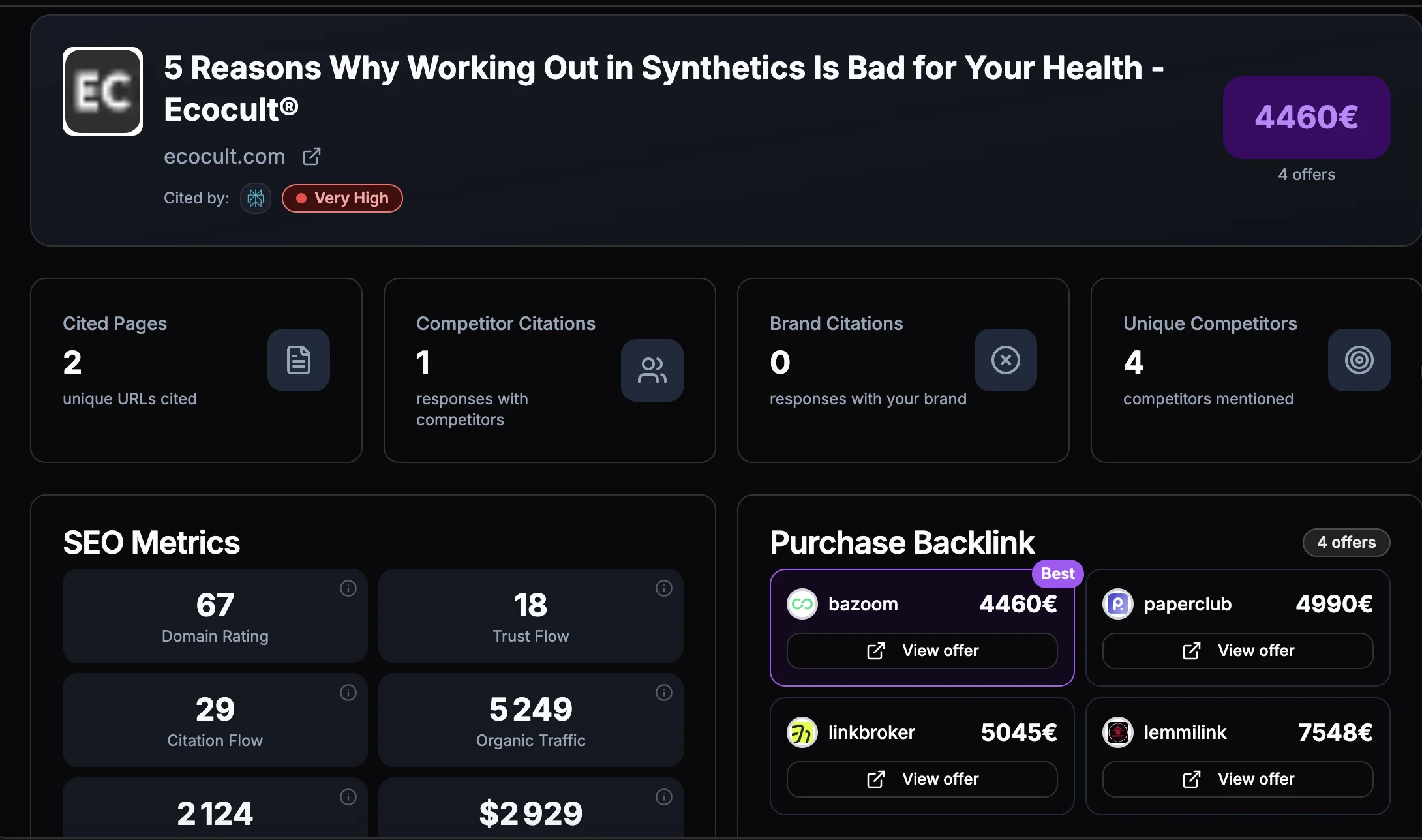Click the linkbroker marketplace logo
1422x840 pixels.
click(x=801, y=732)
